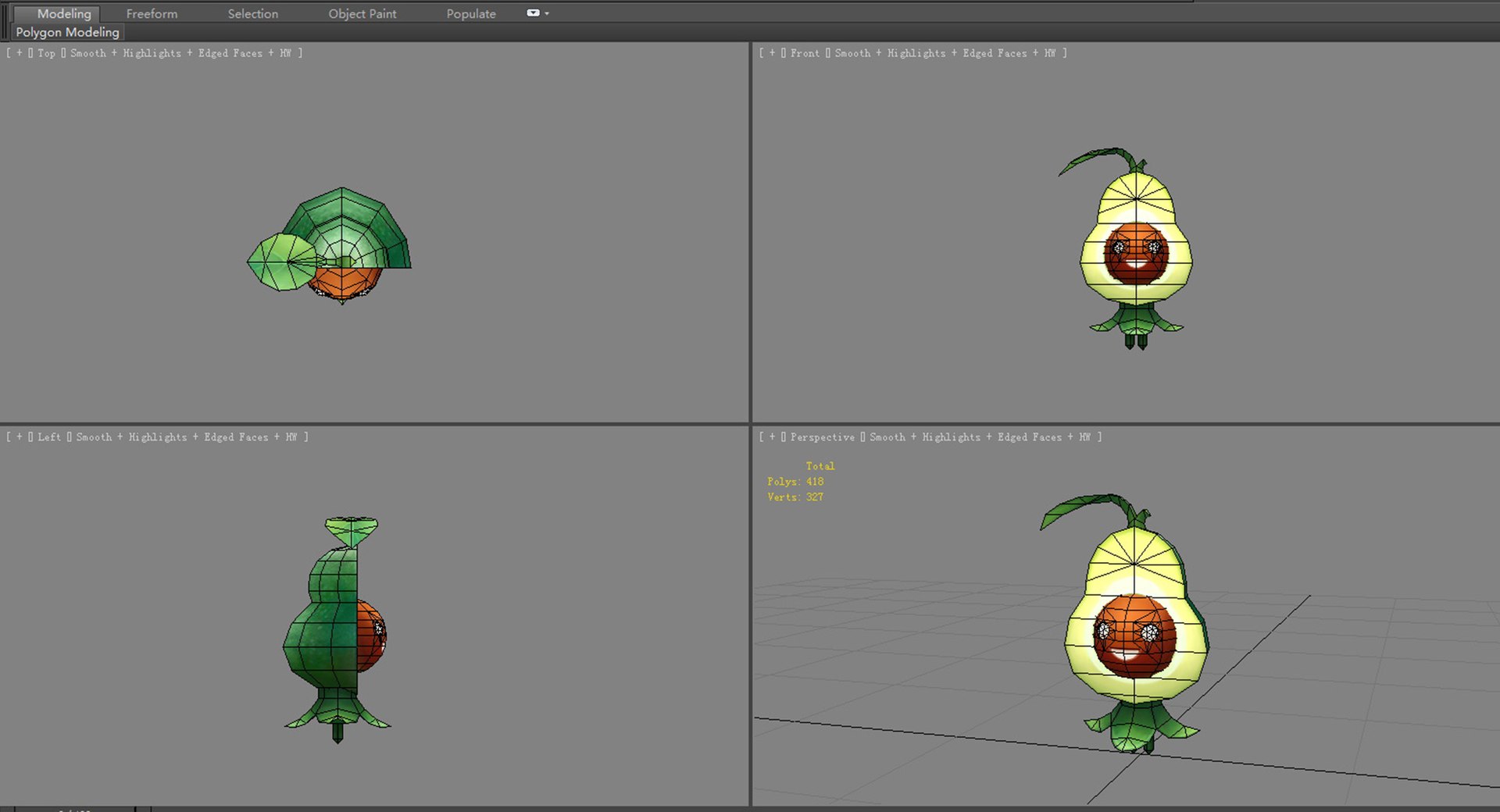1500x812 pixels.
Task: Open the Populate ribbon tab
Action: point(471,13)
